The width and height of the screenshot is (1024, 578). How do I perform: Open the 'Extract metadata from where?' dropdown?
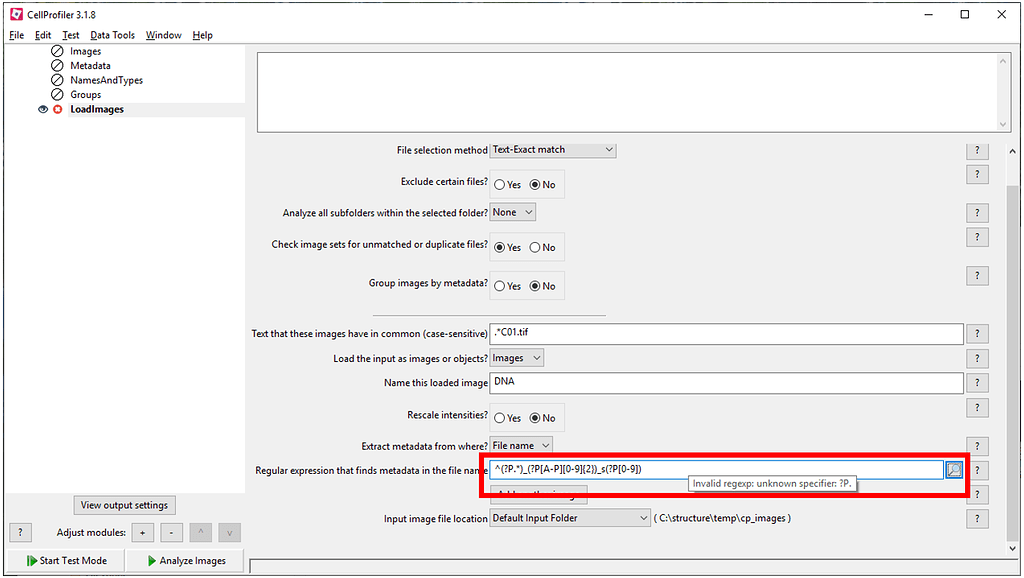tap(520, 445)
